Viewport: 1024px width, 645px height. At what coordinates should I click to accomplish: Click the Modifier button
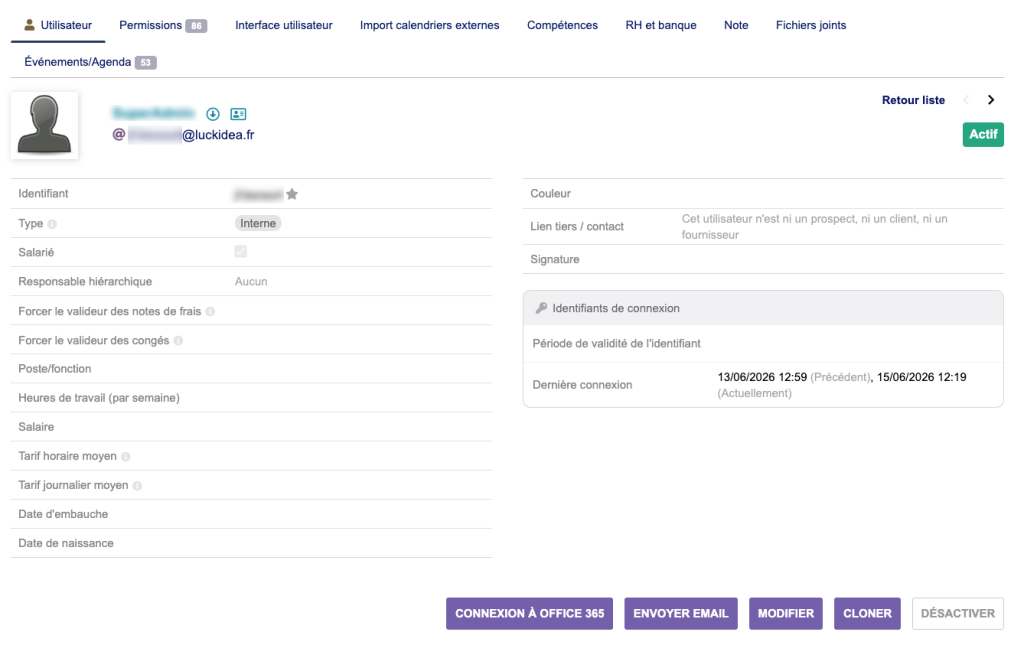tap(786, 614)
